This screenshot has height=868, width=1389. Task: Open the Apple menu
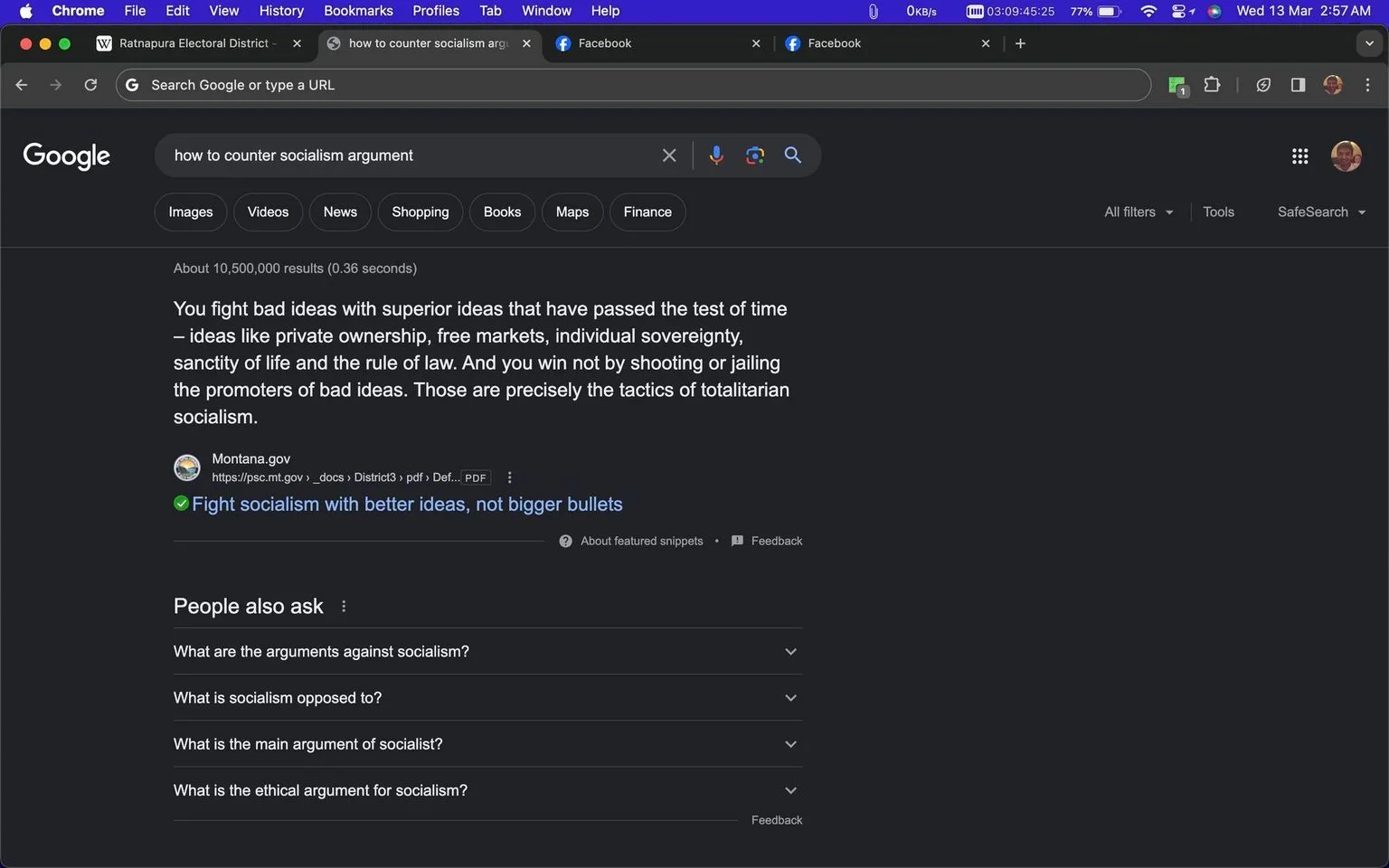(25, 11)
